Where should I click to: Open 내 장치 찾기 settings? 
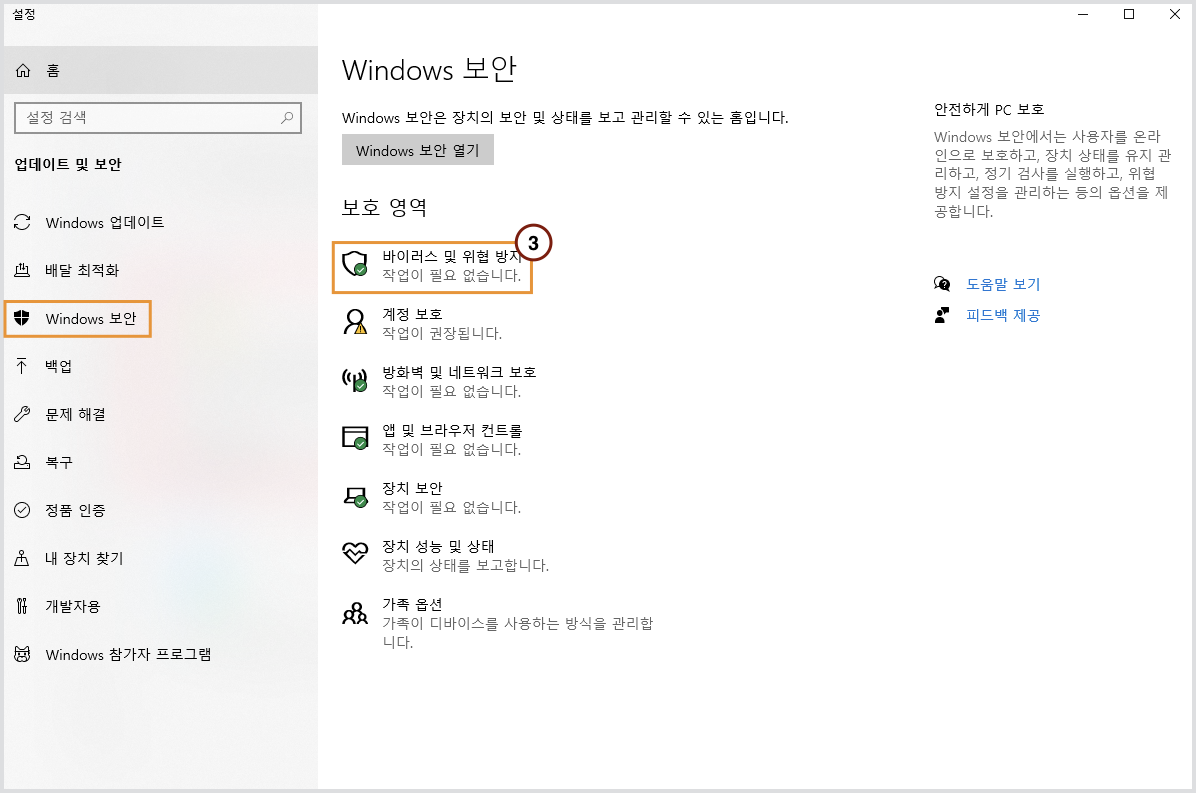[x=161, y=558]
